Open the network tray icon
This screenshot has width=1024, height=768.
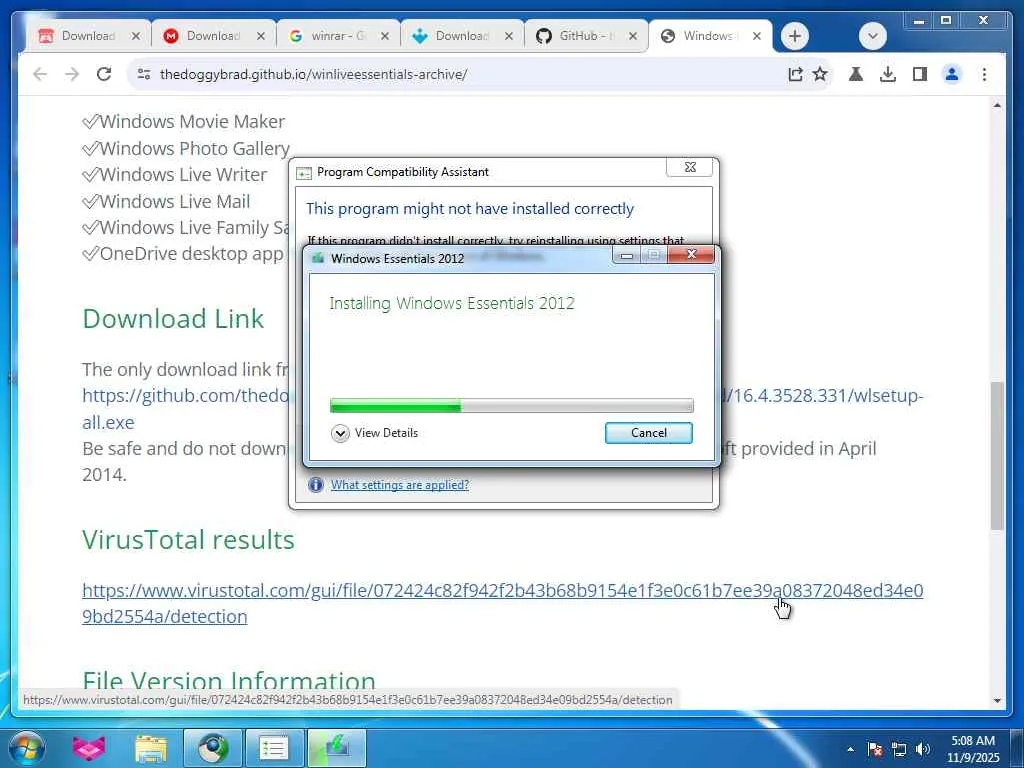pyautogui.click(x=899, y=749)
